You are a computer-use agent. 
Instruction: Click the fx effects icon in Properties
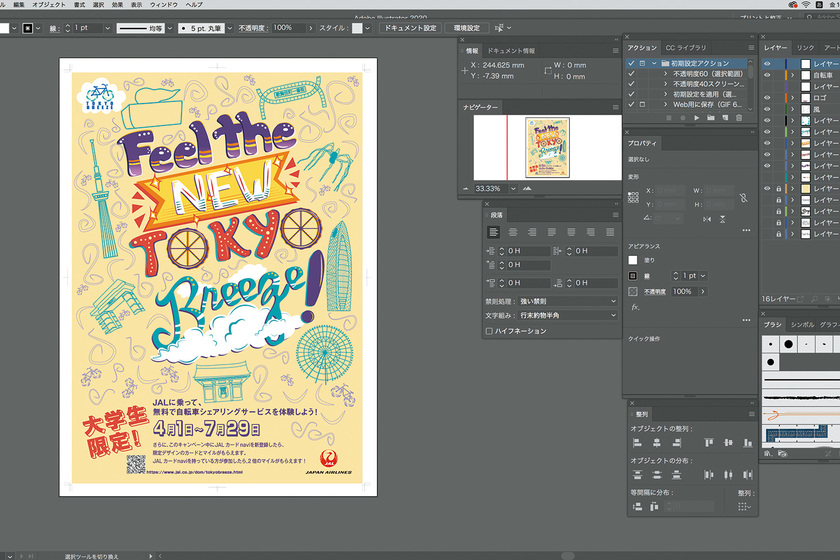coord(634,307)
